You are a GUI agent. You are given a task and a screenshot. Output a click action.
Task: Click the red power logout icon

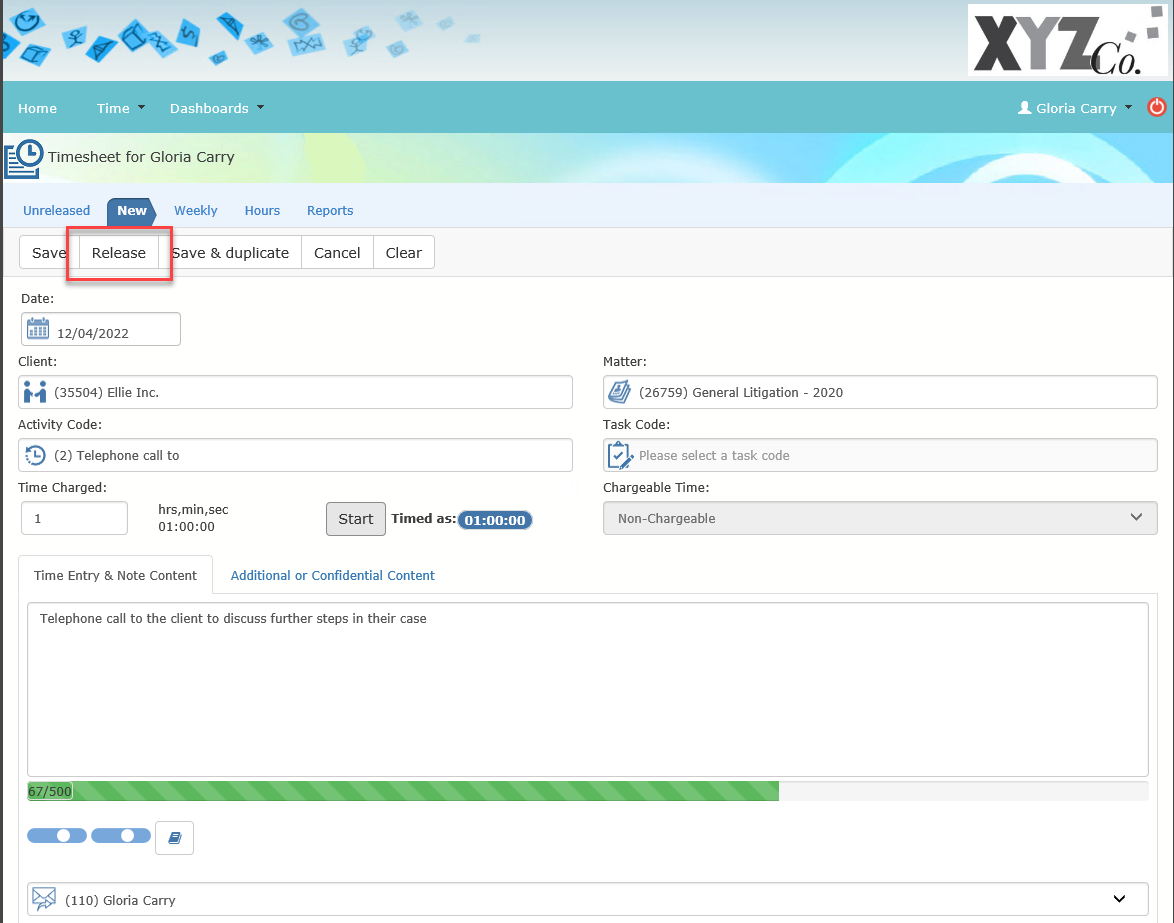(x=1156, y=107)
